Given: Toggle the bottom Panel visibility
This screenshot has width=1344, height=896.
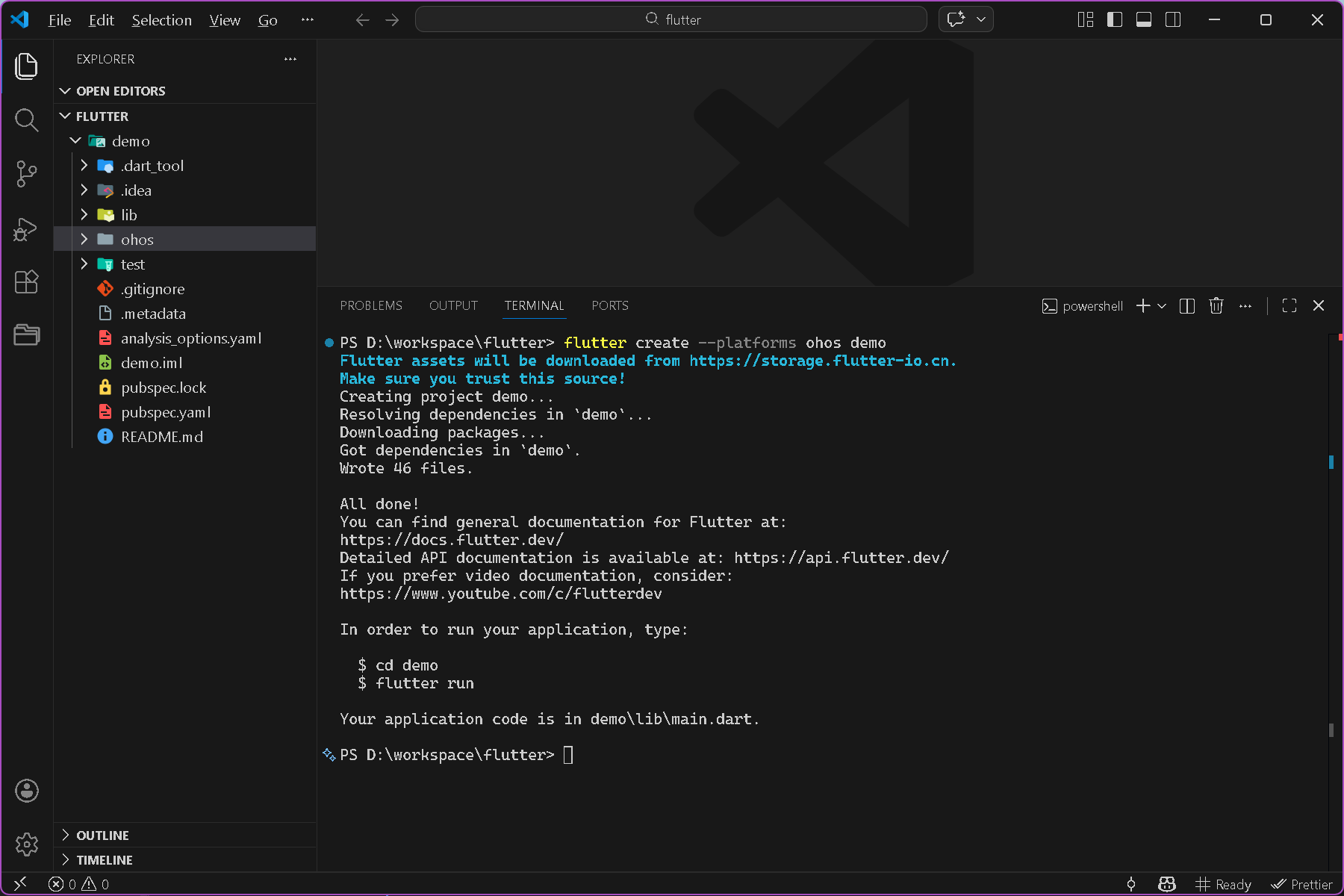Looking at the screenshot, I should tap(1144, 19).
